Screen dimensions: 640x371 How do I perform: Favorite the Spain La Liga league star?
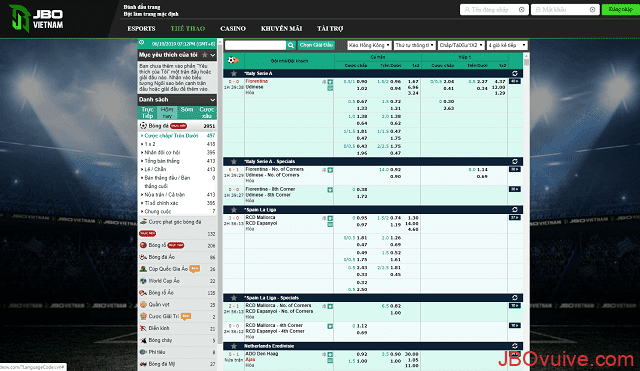click(x=234, y=210)
